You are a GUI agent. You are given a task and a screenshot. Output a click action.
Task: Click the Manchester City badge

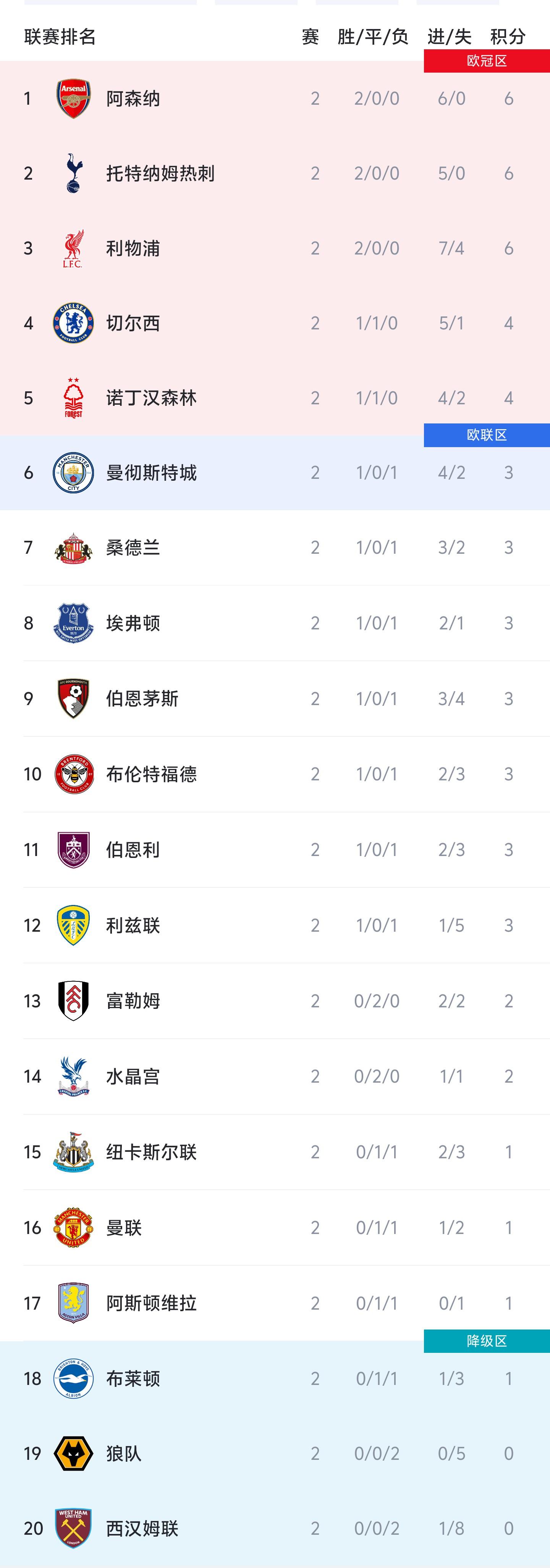coord(74,473)
